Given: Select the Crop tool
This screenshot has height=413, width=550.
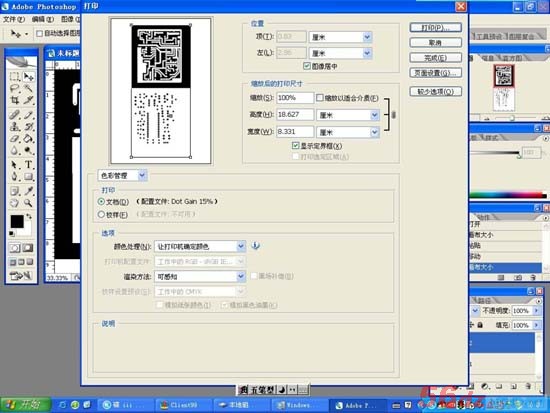Looking at the screenshot, I should tap(15, 100).
